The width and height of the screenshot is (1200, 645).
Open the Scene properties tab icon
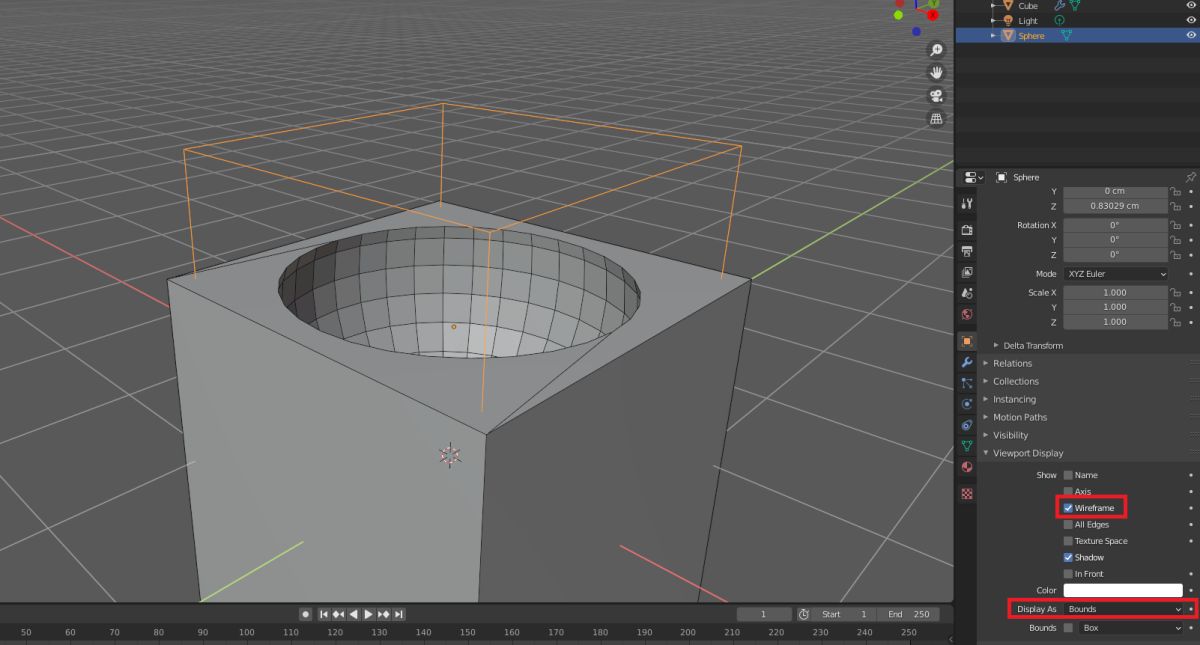[966, 293]
